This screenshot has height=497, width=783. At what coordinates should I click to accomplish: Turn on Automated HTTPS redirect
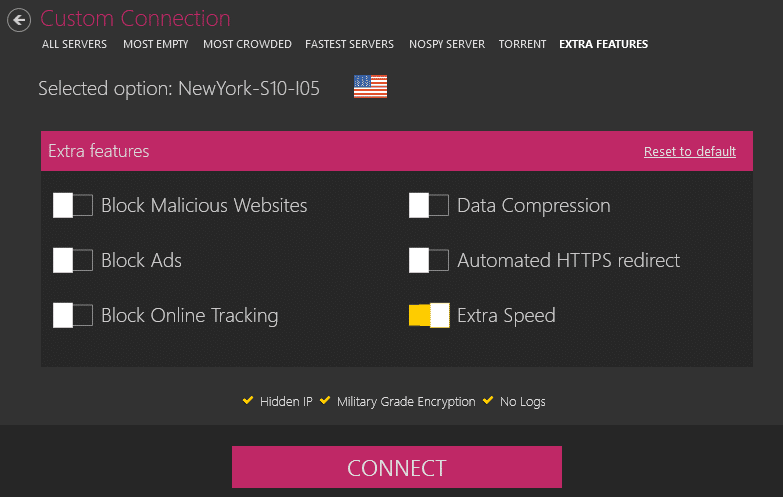[428, 260]
